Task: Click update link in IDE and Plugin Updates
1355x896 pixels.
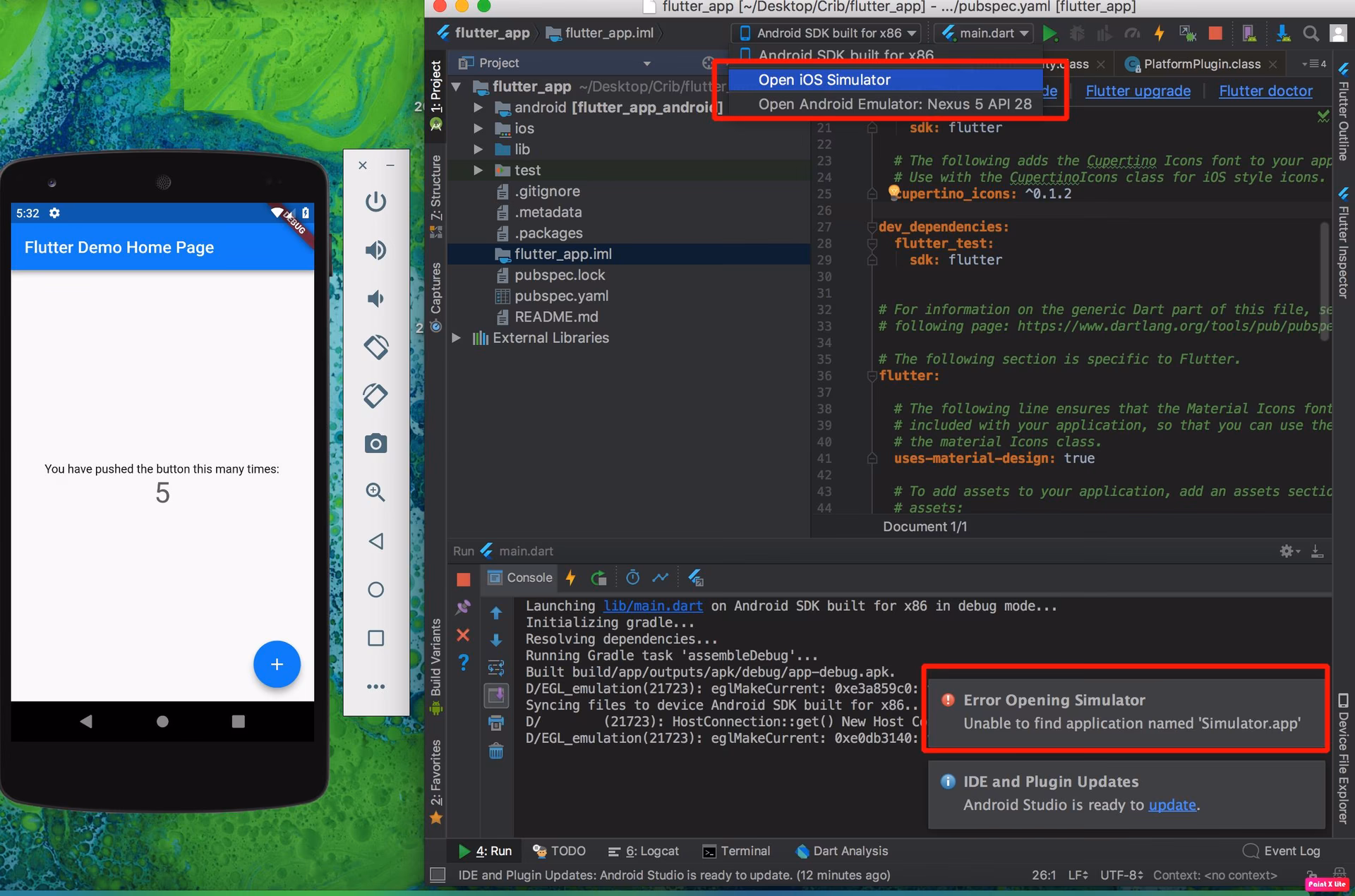Action: coord(1172,805)
